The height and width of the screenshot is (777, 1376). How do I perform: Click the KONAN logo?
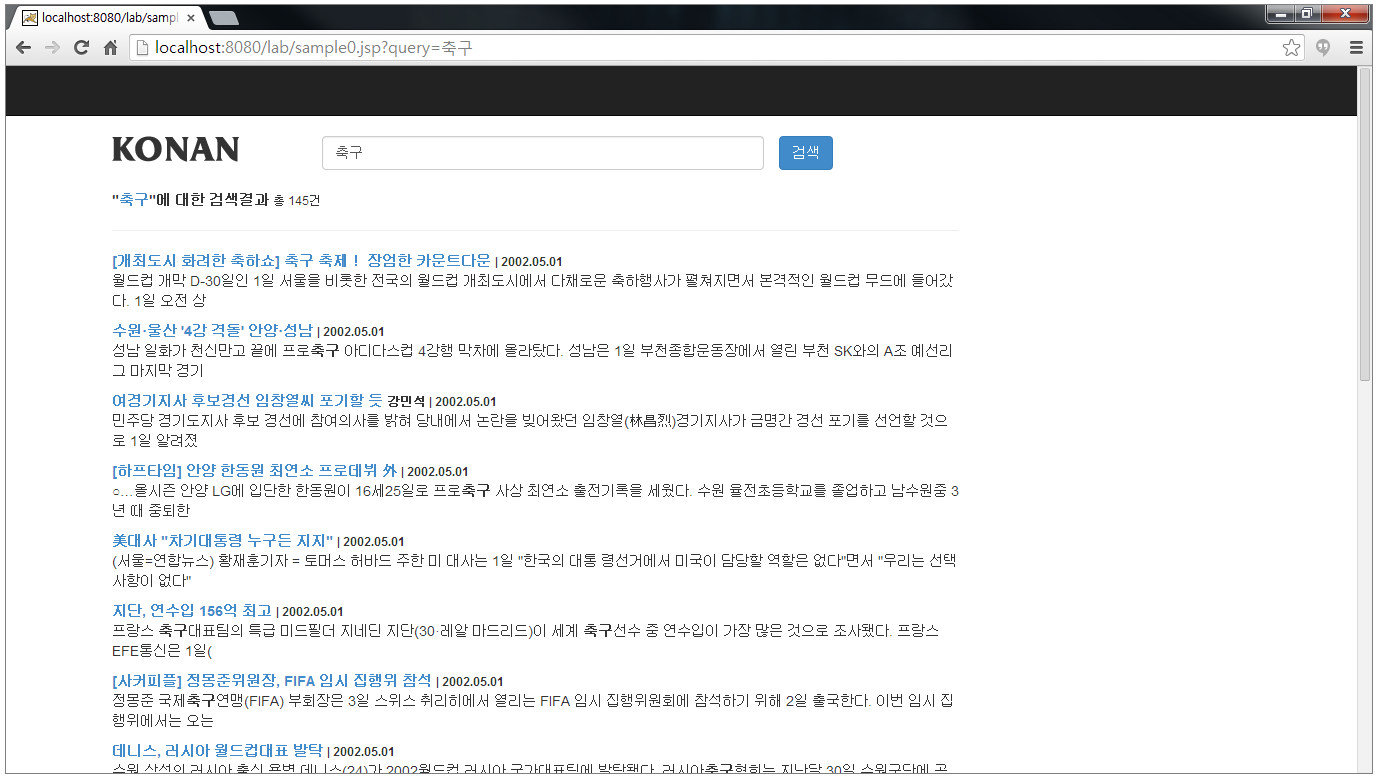pos(176,150)
